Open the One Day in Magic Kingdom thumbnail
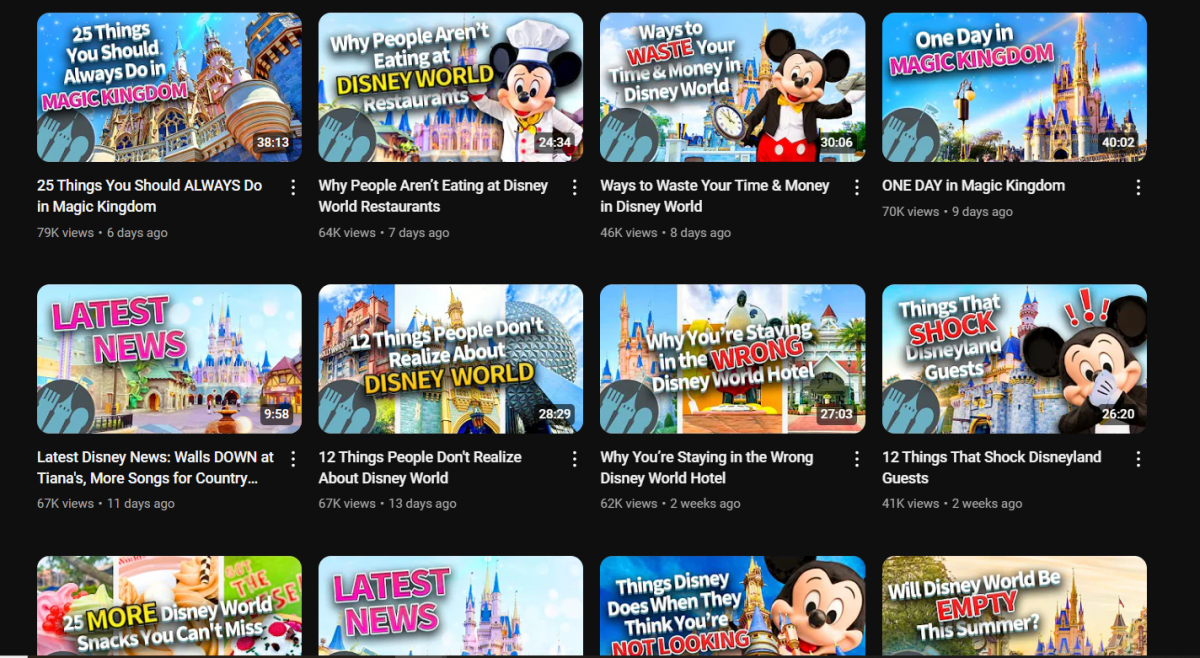Image resolution: width=1200 pixels, height=658 pixels. 1014,87
